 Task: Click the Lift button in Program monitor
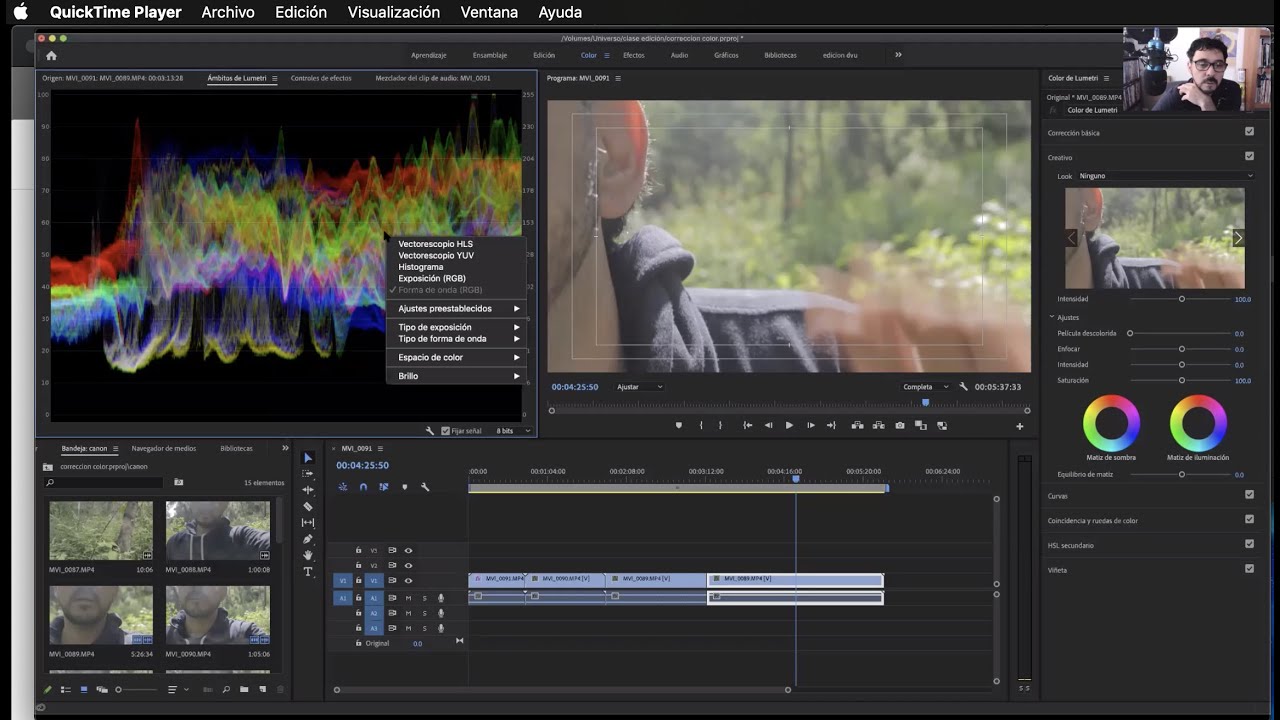(858, 425)
